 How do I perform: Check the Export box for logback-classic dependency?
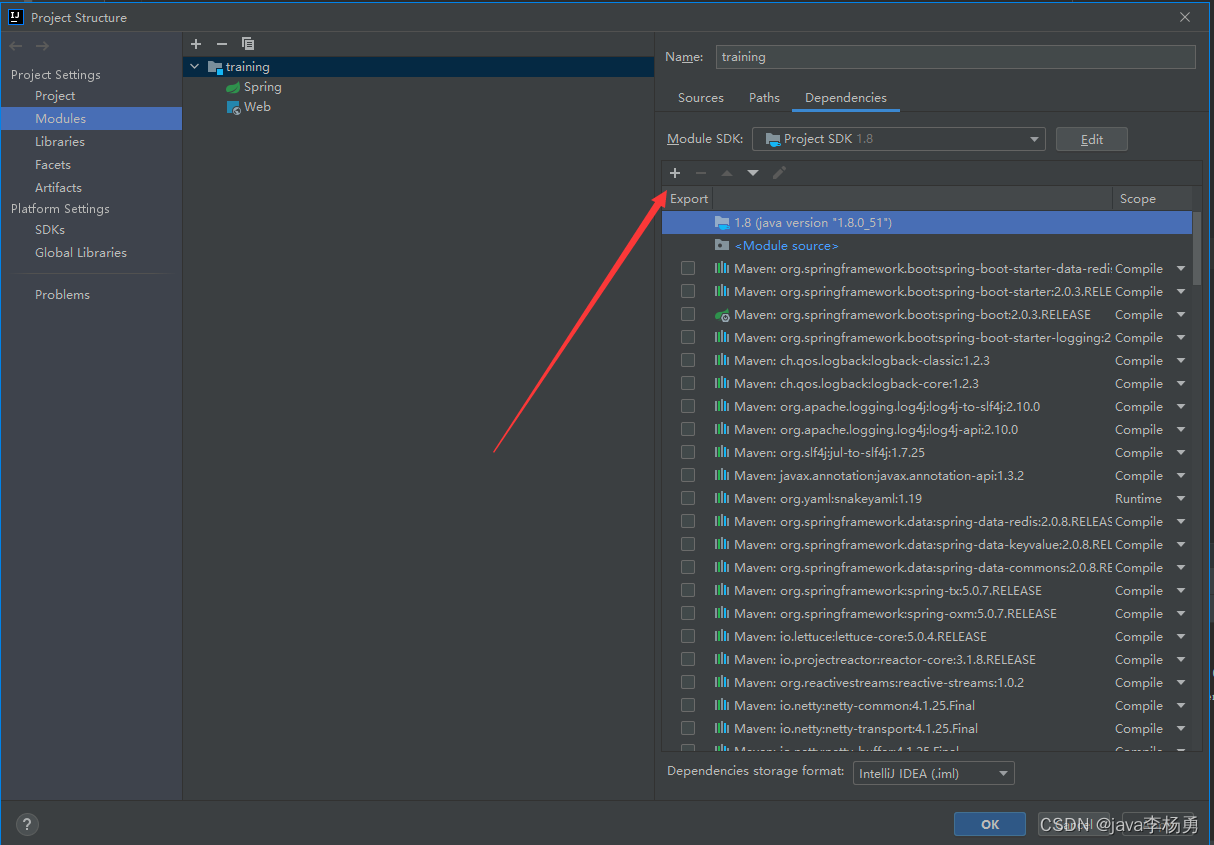(x=688, y=360)
